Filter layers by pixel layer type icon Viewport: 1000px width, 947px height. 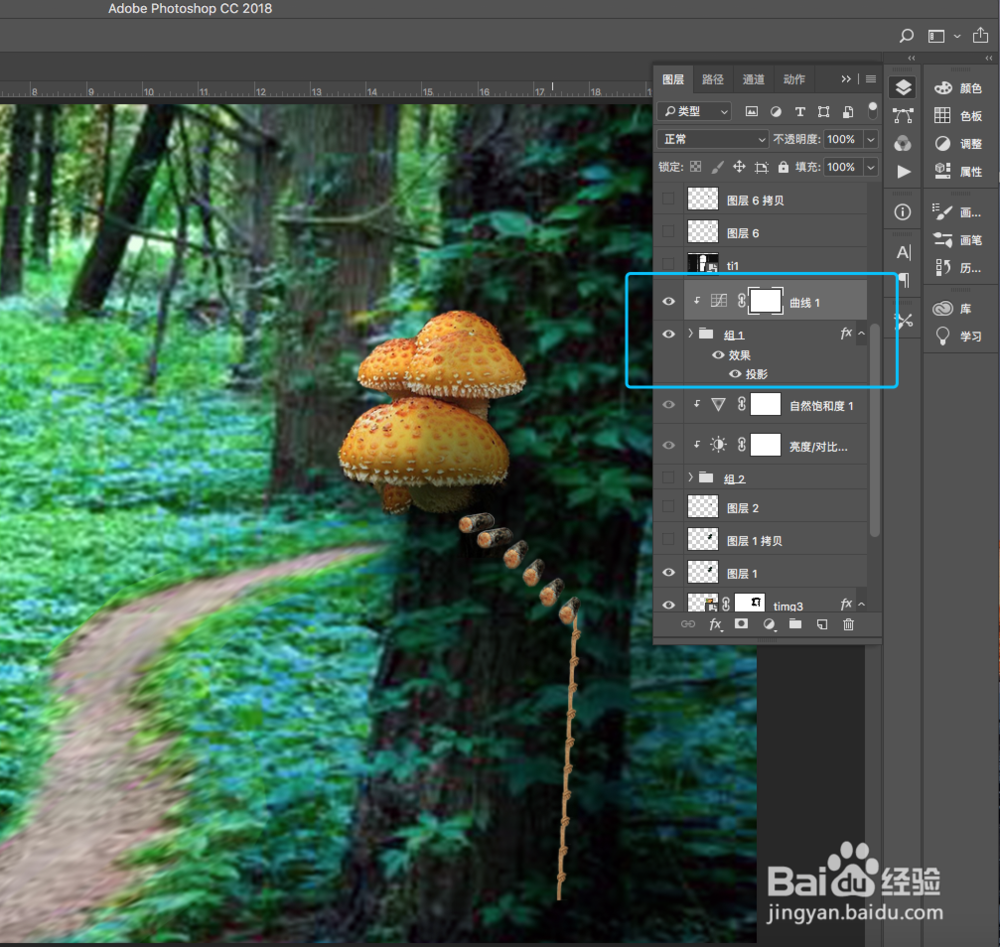tap(752, 112)
